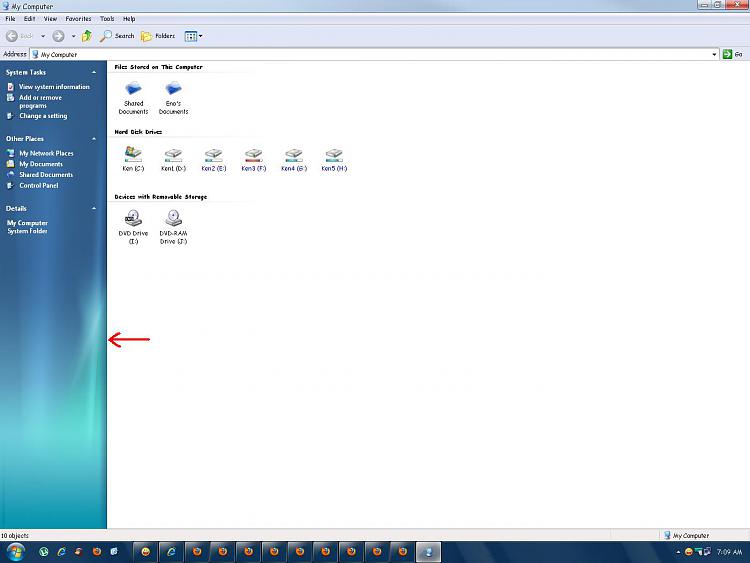Click the '10 objects' status bar text

coord(15,536)
